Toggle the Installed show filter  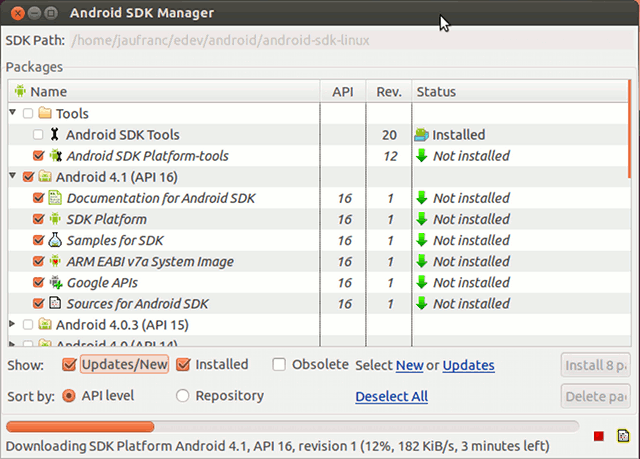pos(183,364)
